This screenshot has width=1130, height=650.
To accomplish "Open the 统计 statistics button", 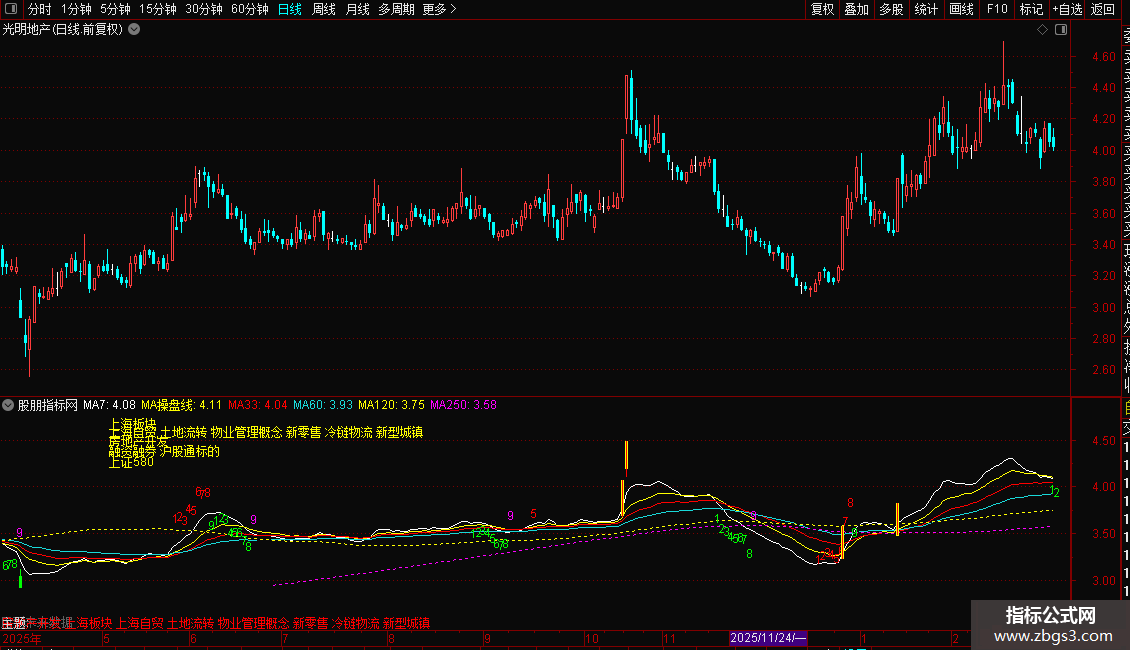I will [926, 9].
